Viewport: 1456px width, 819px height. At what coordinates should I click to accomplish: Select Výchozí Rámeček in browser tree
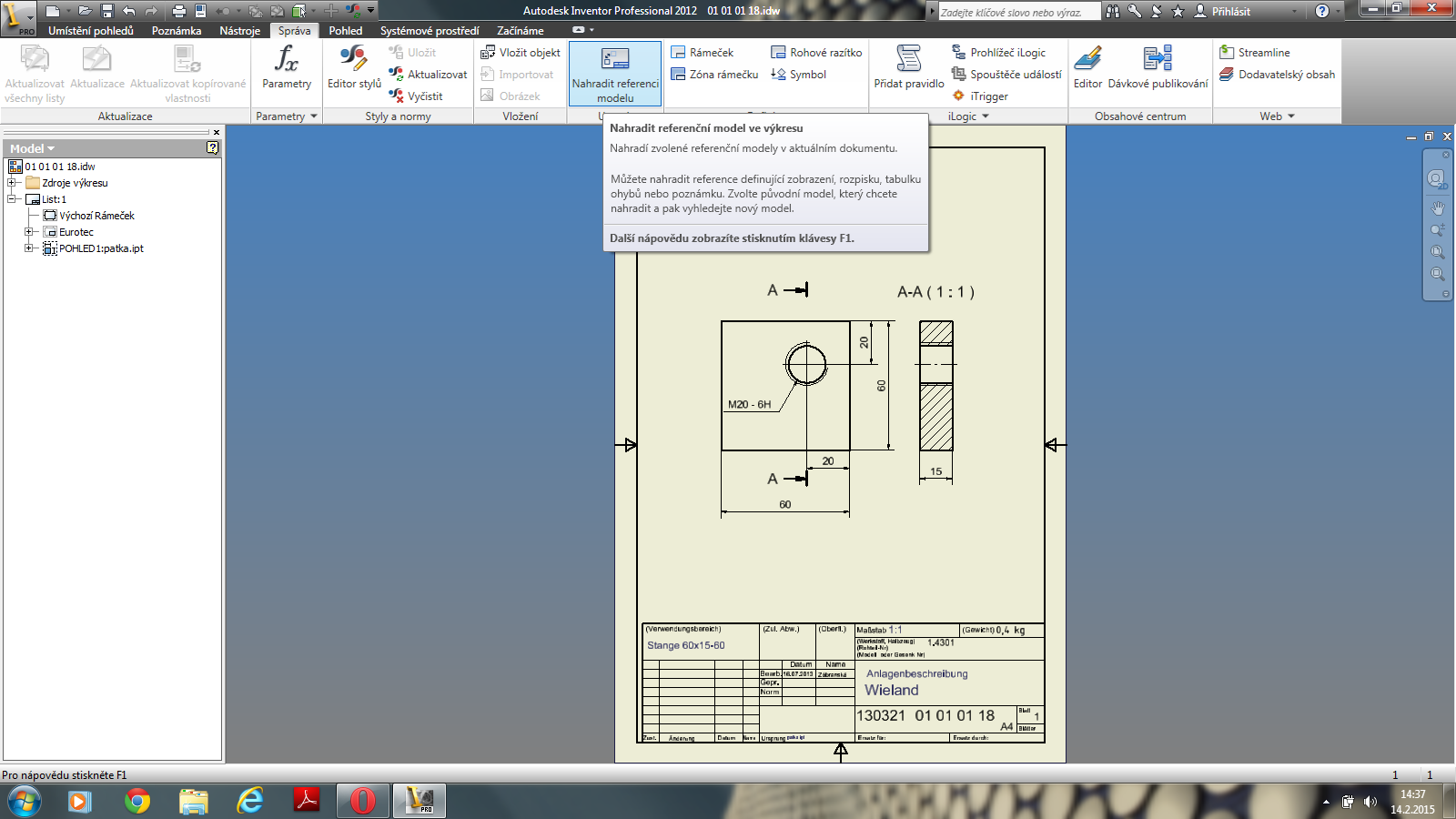(x=89, y=216)
